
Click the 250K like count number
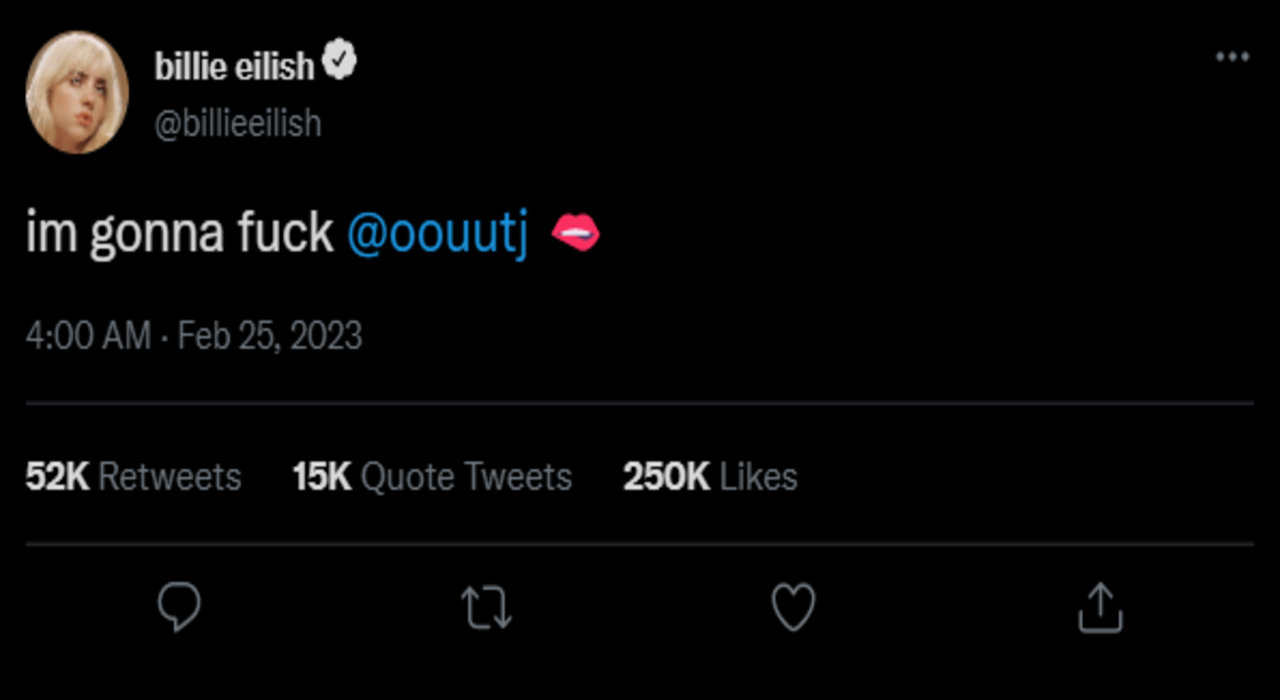666,477
